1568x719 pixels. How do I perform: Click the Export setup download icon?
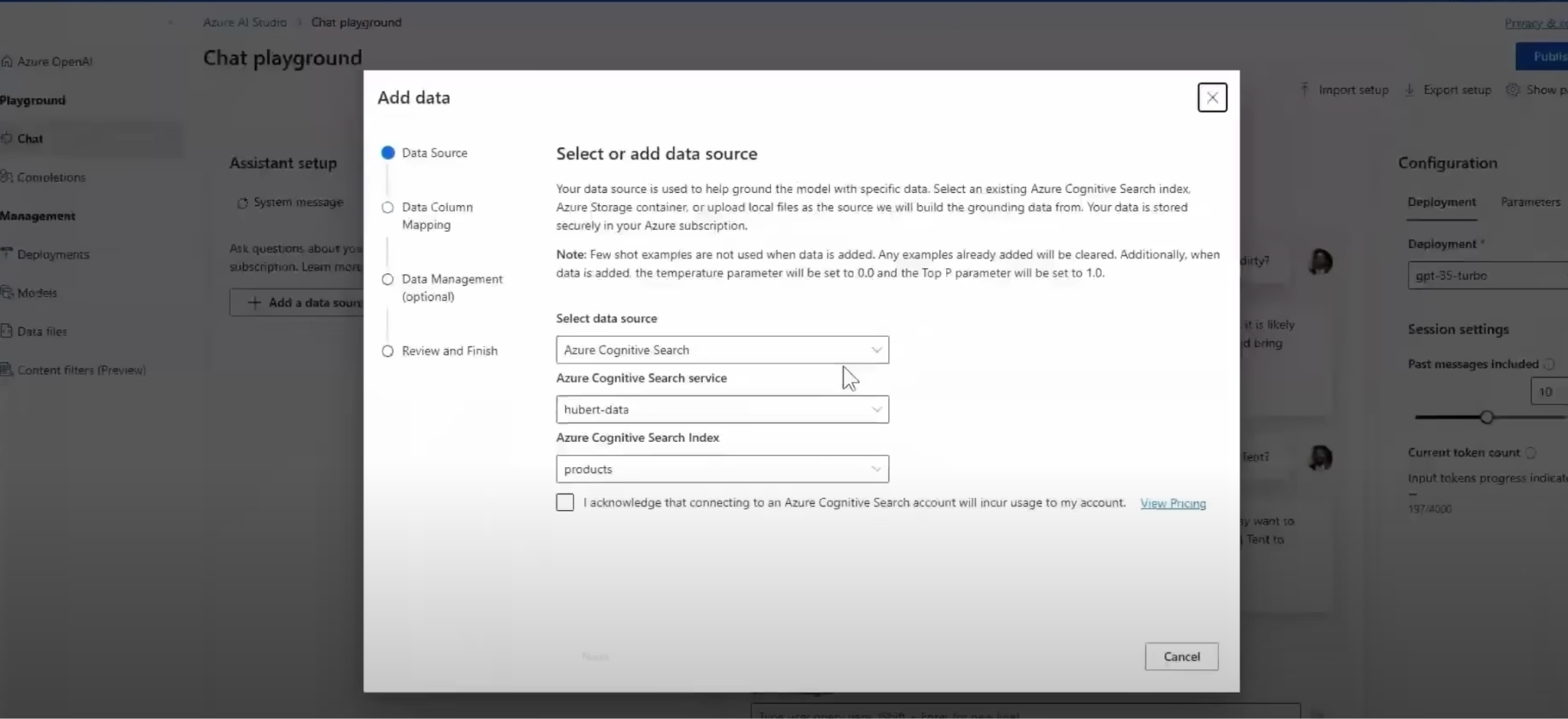pyautogui.click(x=1409, y=90)
